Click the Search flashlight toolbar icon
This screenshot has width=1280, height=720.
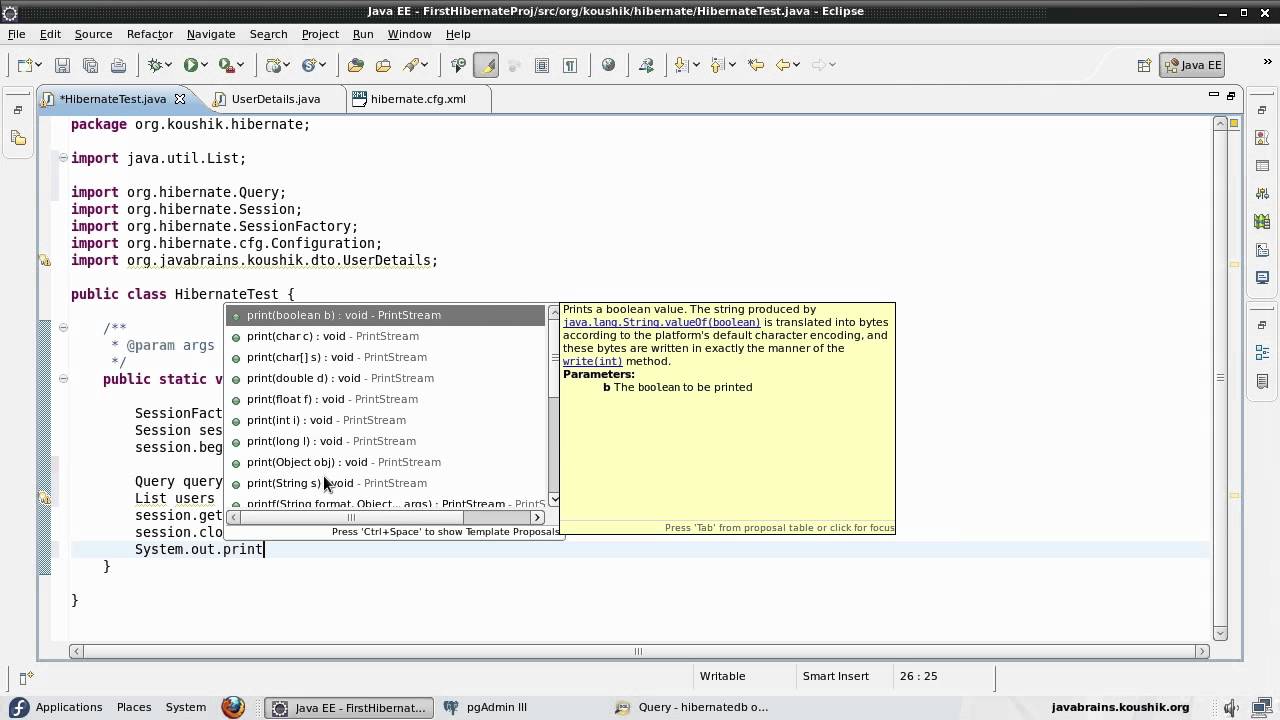click(x=411, y=65)
